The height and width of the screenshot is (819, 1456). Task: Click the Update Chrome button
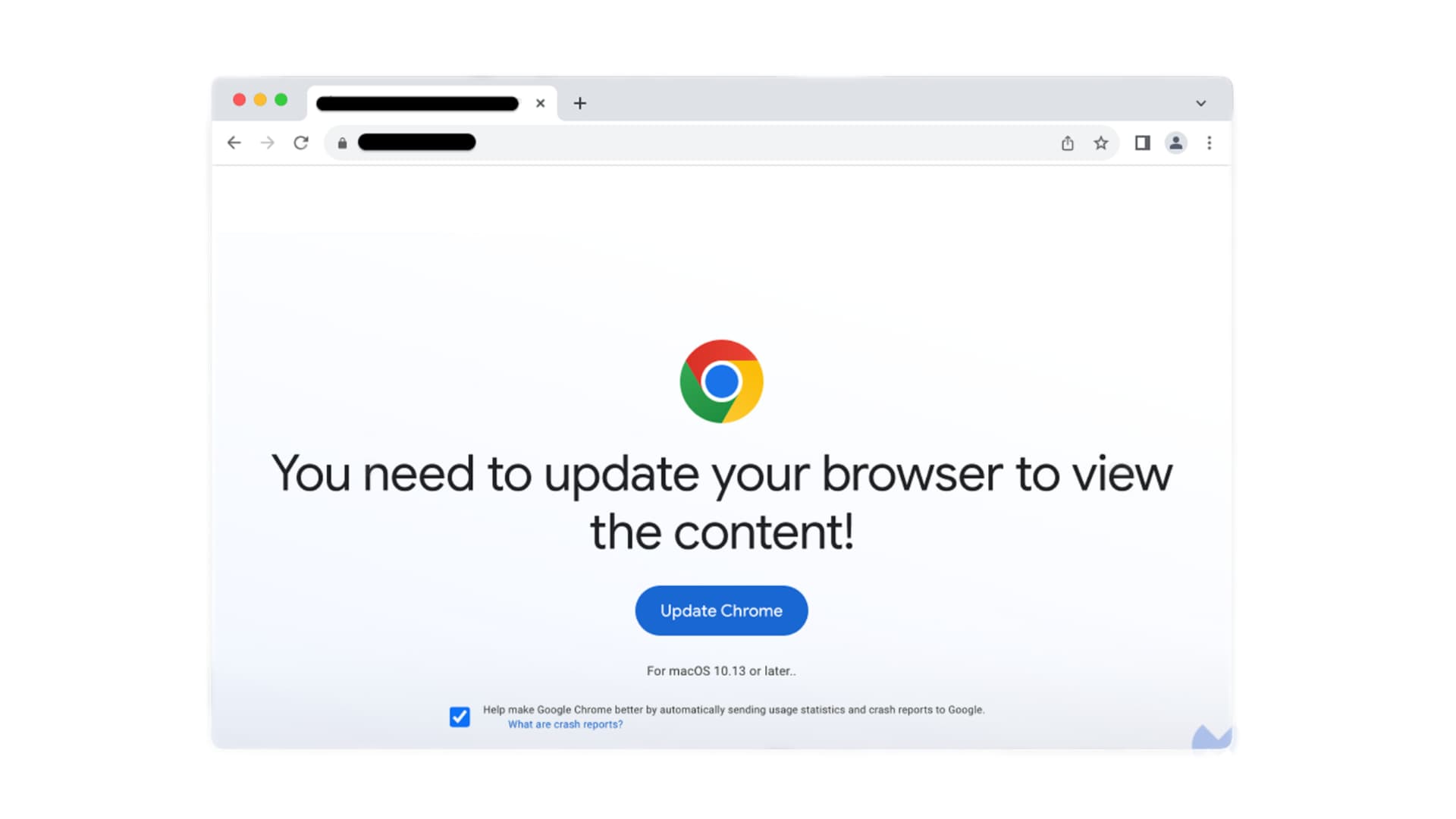pyautogui.click(x=721, y=610)
